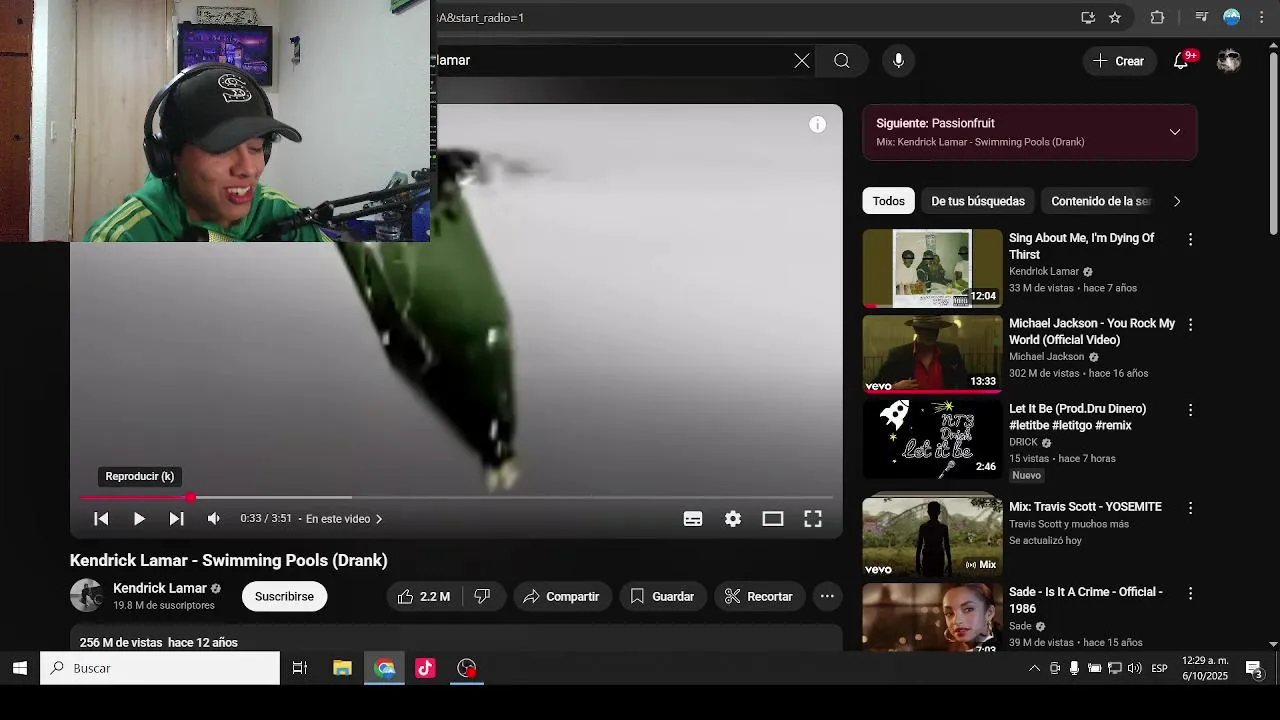Expand the description with 256 M de vistas
Screen dimensions: 1280x720
158,642
